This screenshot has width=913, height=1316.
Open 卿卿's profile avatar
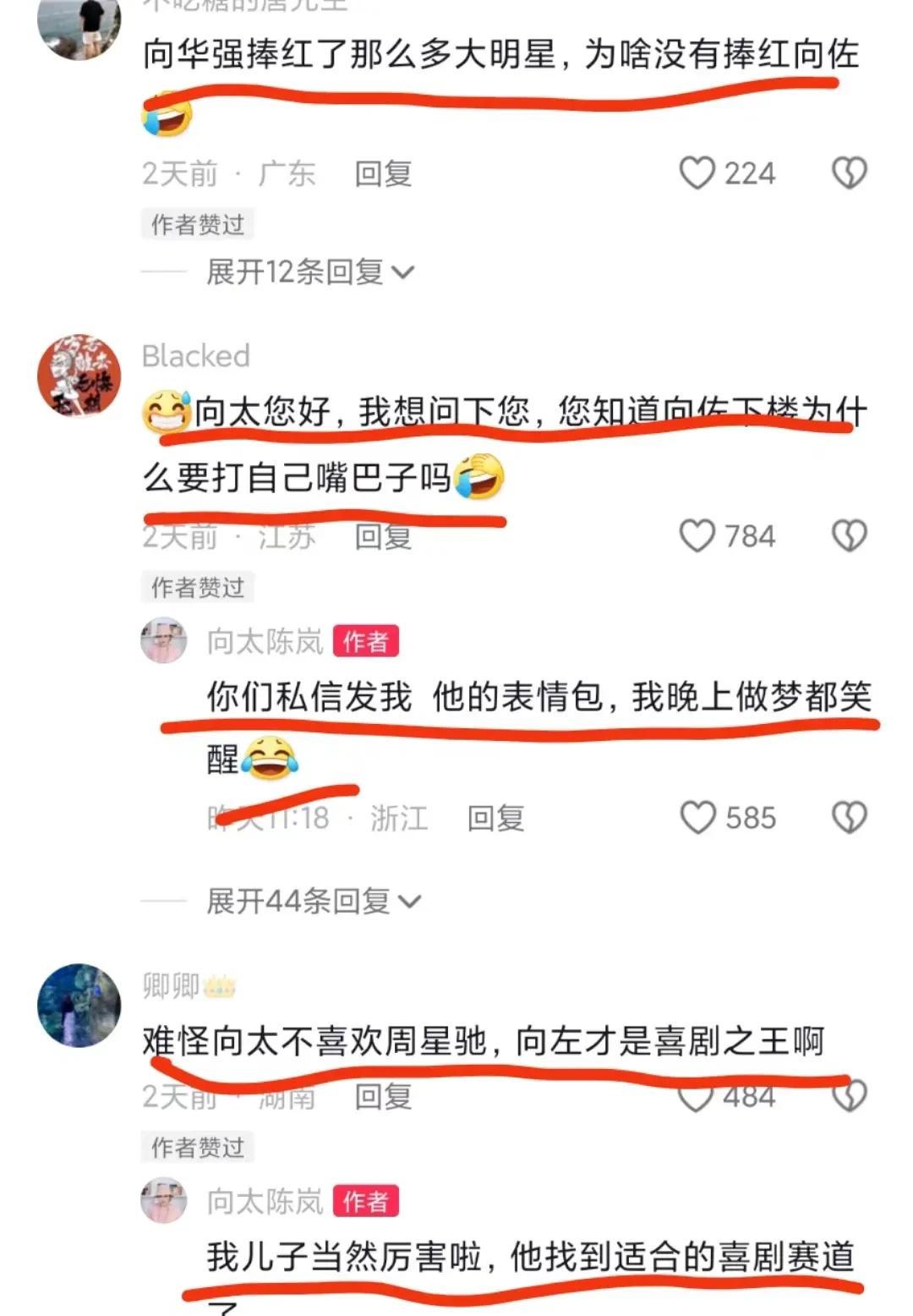(79, 1005)
